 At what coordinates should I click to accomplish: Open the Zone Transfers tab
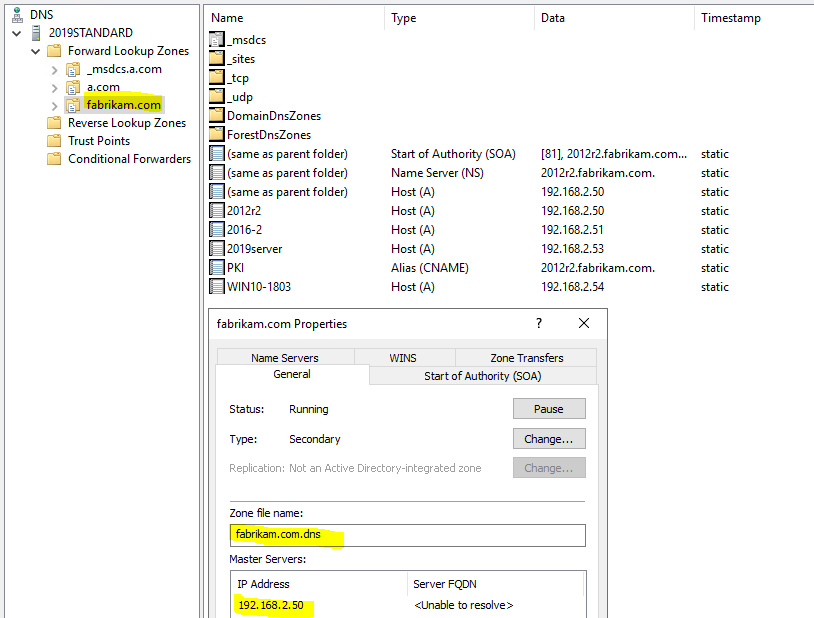click(526, 357)
